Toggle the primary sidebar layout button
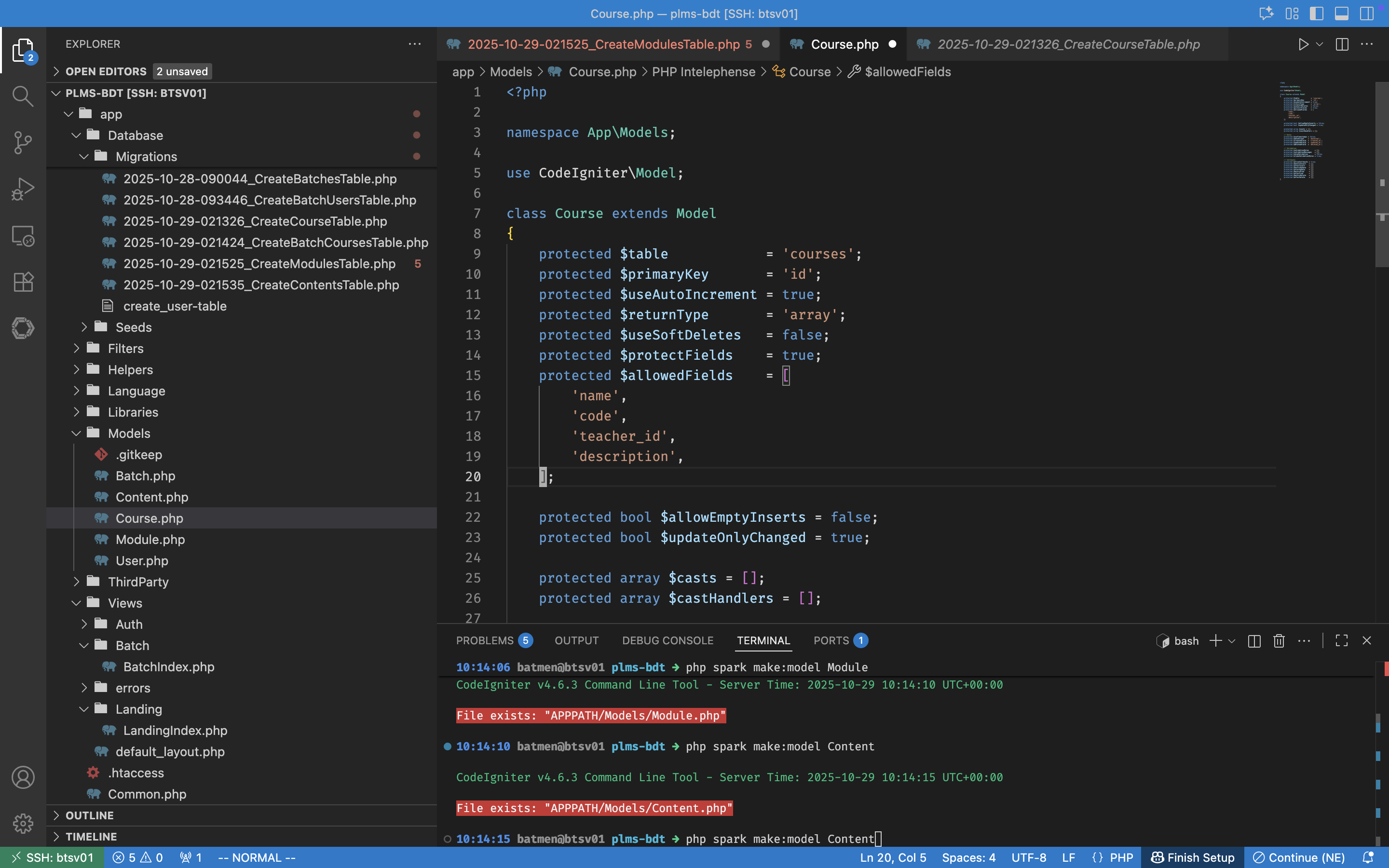The height and width of the screenshot is (868, 1389). (x=1316, y=14)
